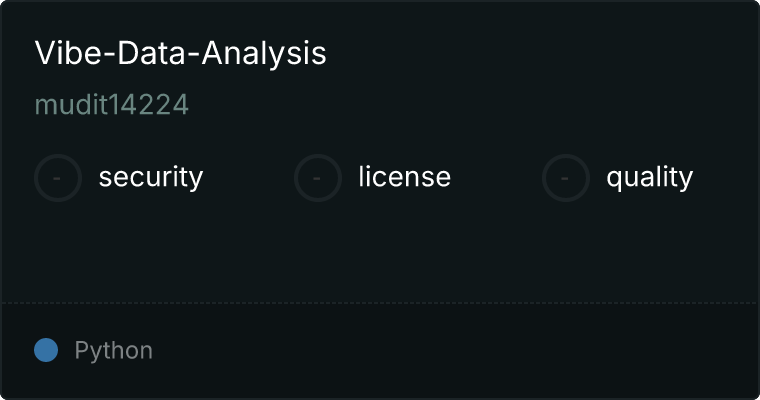Screen dimensions: 760x400
Task: Select the security label text
Action: click(151, 177)
